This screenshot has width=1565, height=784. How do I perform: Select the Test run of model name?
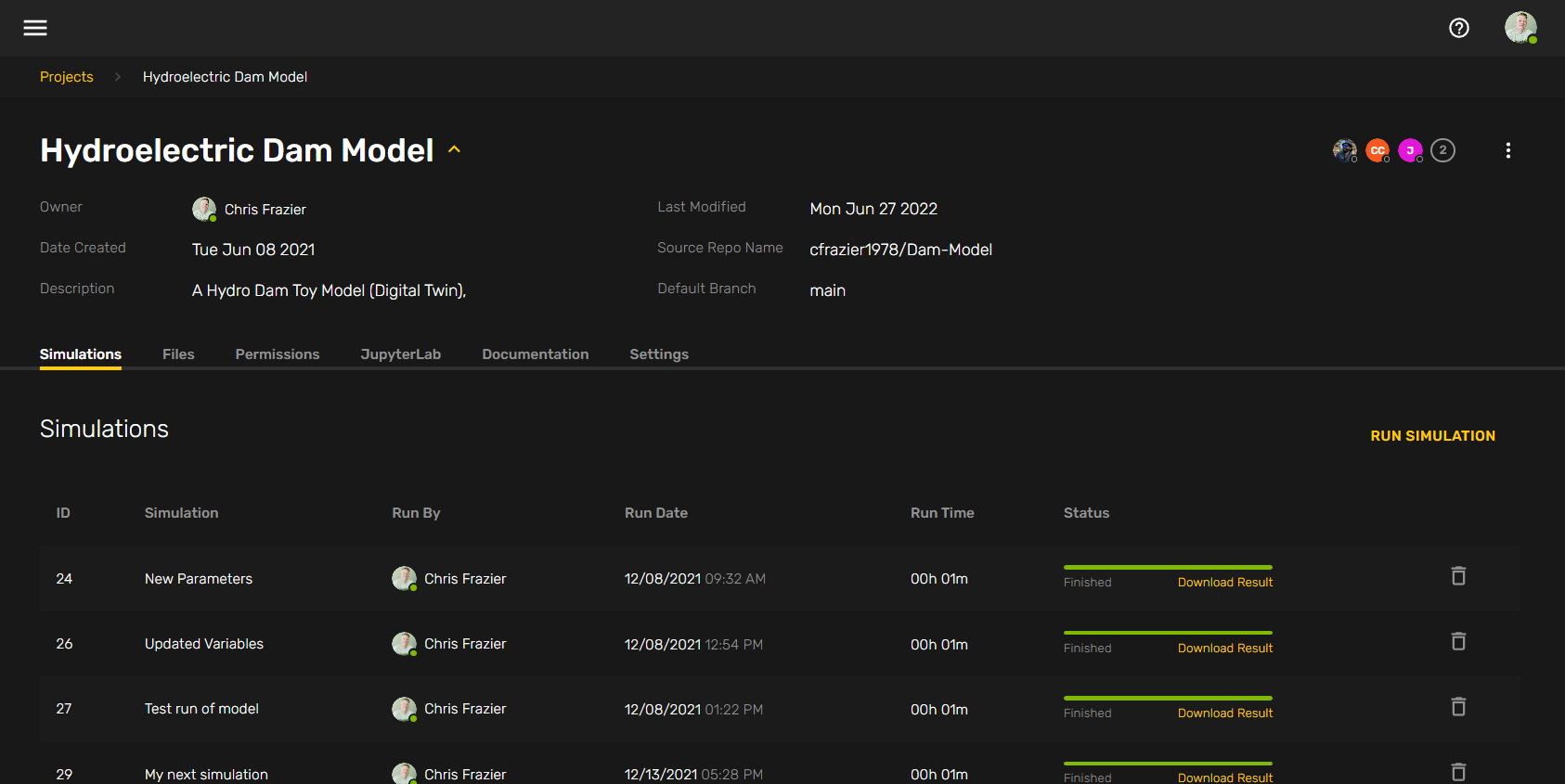(x=201, y=709)
